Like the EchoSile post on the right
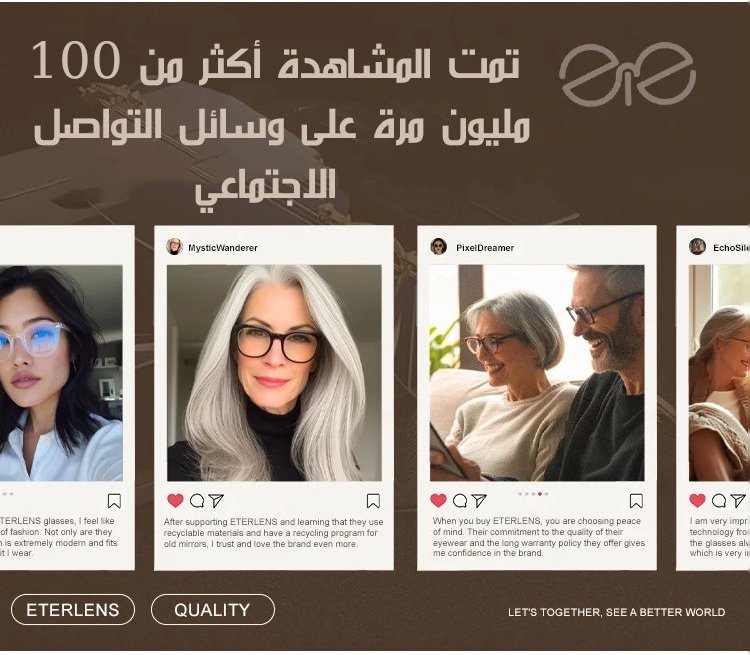Viewport: 750px width, 655px height. 697,500
